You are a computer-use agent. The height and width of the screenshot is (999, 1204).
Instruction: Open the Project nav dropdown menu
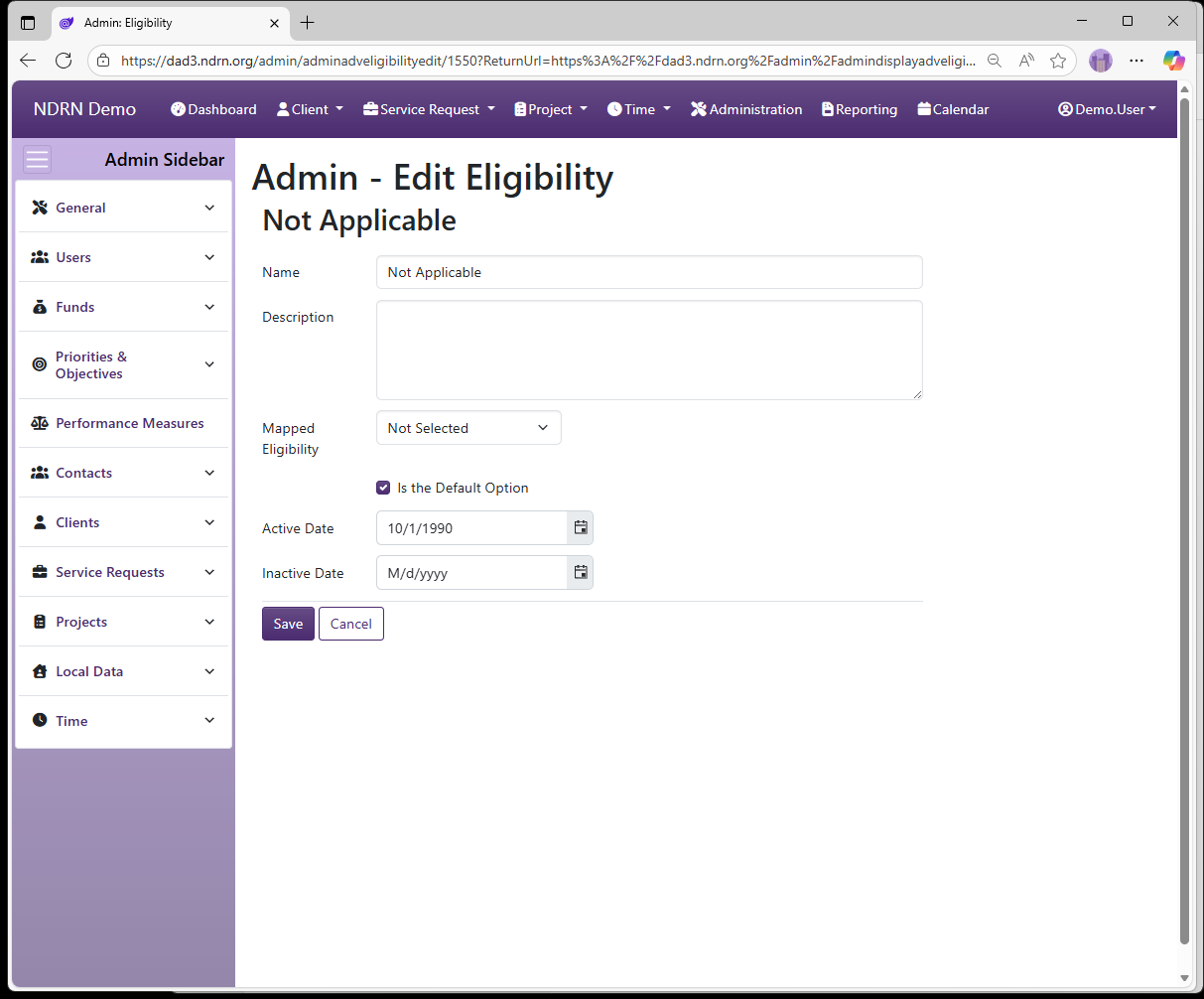tap(551, 109)
